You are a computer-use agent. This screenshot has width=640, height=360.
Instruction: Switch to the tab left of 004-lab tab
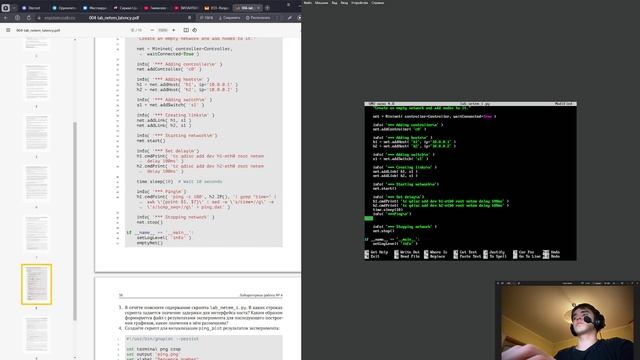[x=216, y=8]
